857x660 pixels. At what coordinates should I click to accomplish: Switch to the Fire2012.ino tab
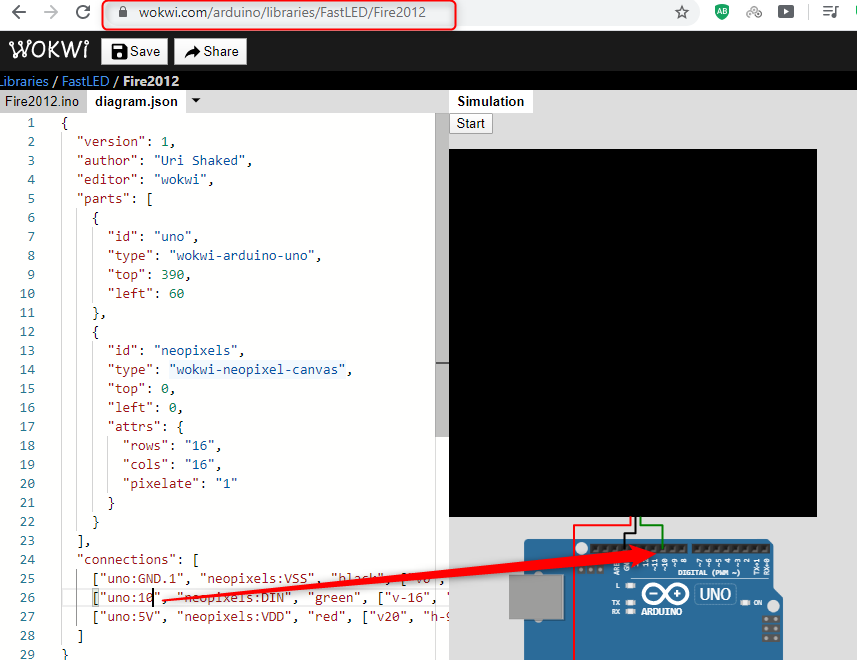click(42, 101)
